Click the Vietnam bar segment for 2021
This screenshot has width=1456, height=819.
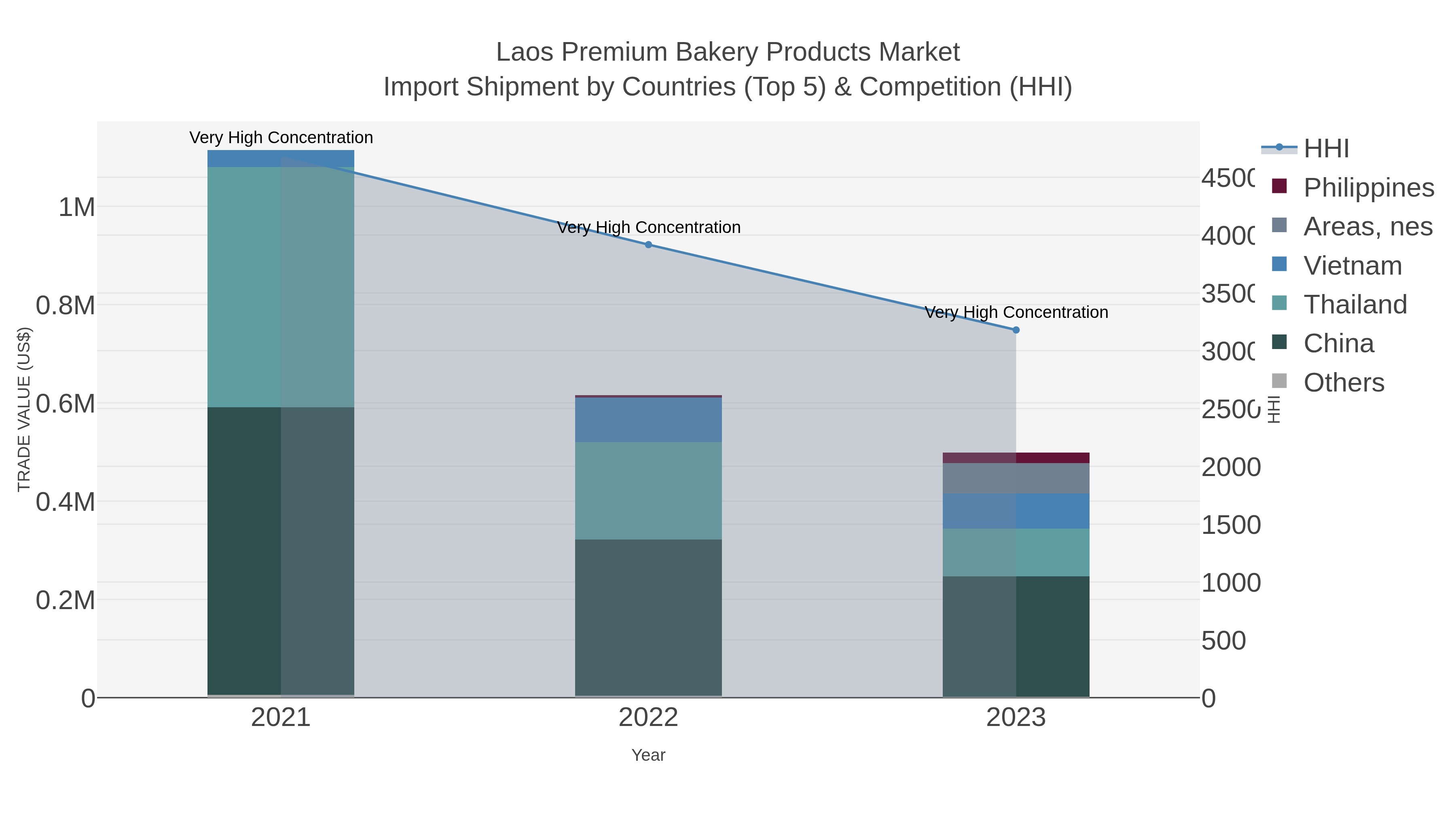point(281,159)
